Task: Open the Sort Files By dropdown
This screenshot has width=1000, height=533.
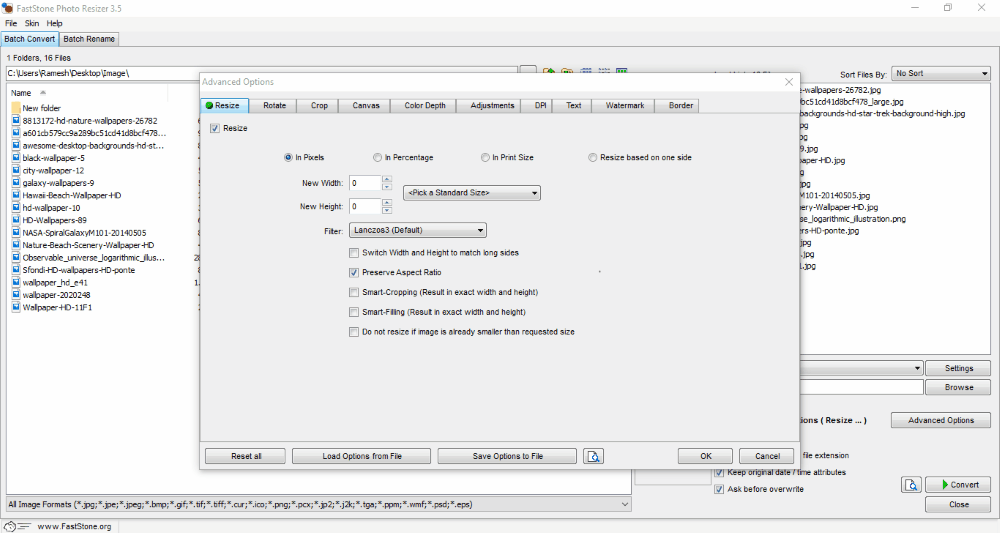Action: coord(941,73)
